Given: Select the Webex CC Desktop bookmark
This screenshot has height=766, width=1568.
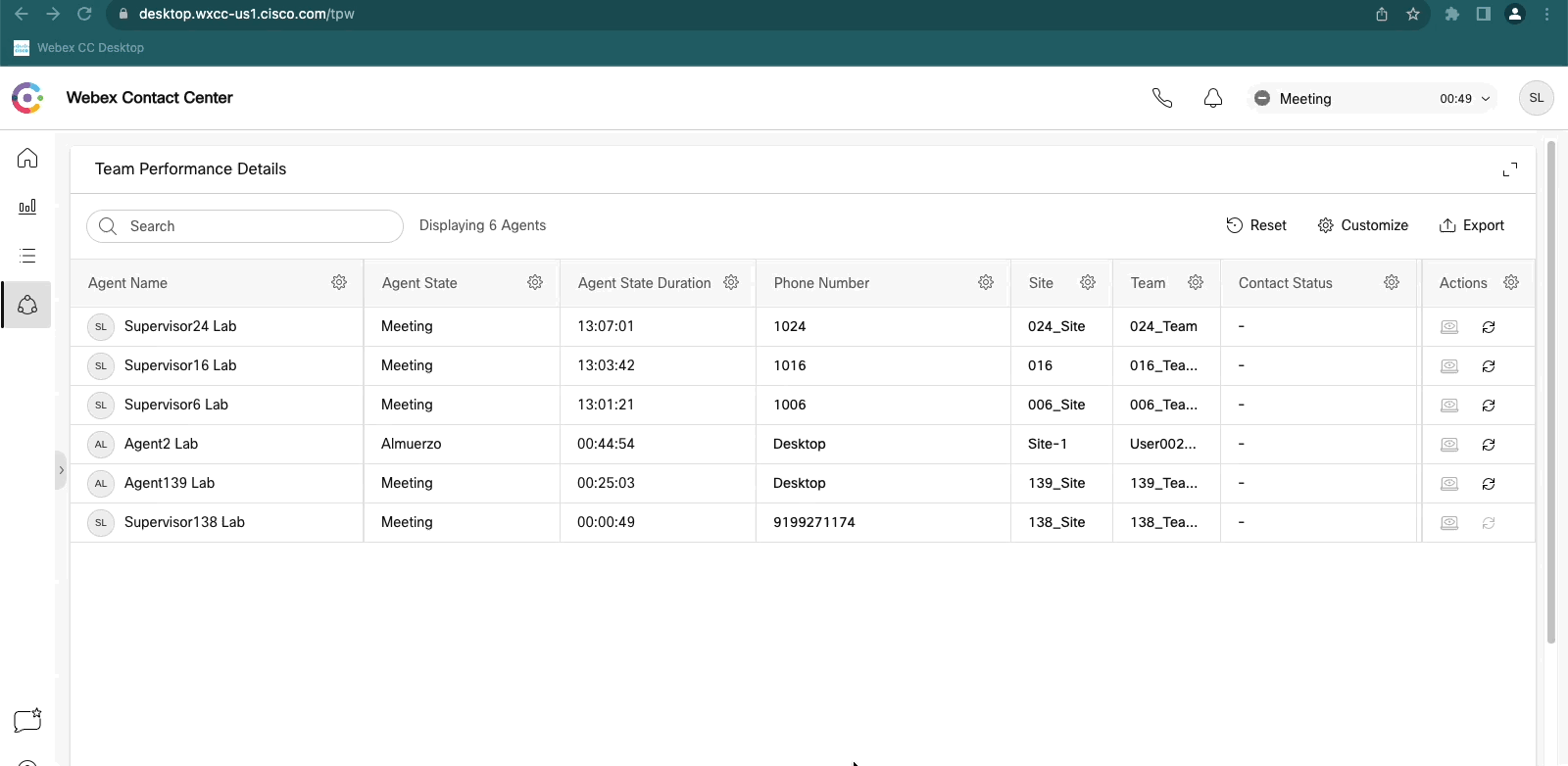Looking at the screenshot, I should [x=79, y=48].
